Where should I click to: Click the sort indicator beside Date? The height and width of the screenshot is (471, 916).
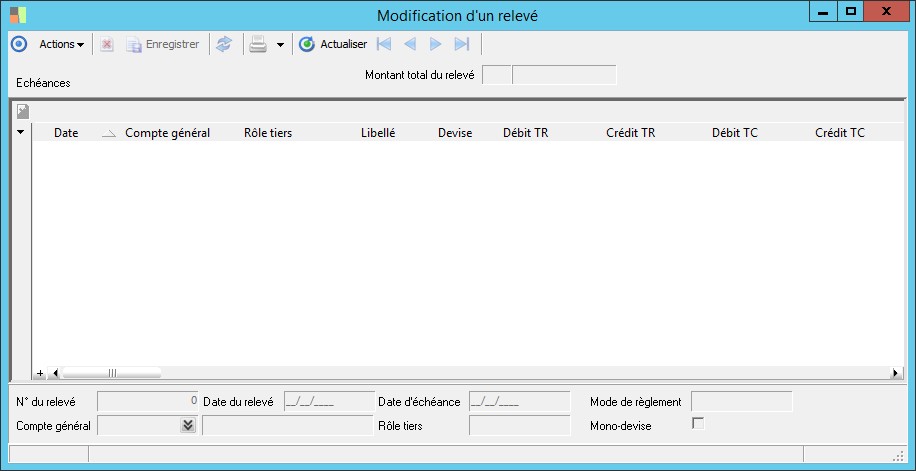pos(109,134)
